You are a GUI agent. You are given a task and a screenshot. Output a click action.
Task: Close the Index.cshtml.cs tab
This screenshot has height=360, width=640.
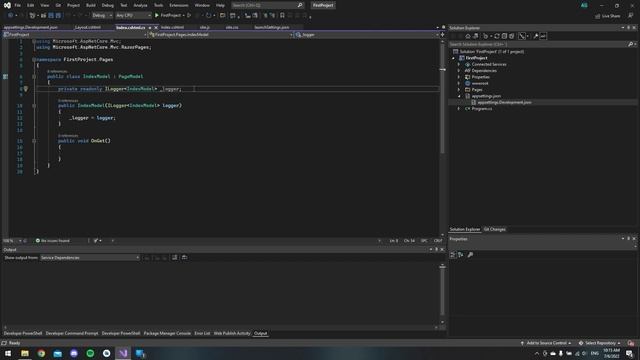click(x=156, y=27)
